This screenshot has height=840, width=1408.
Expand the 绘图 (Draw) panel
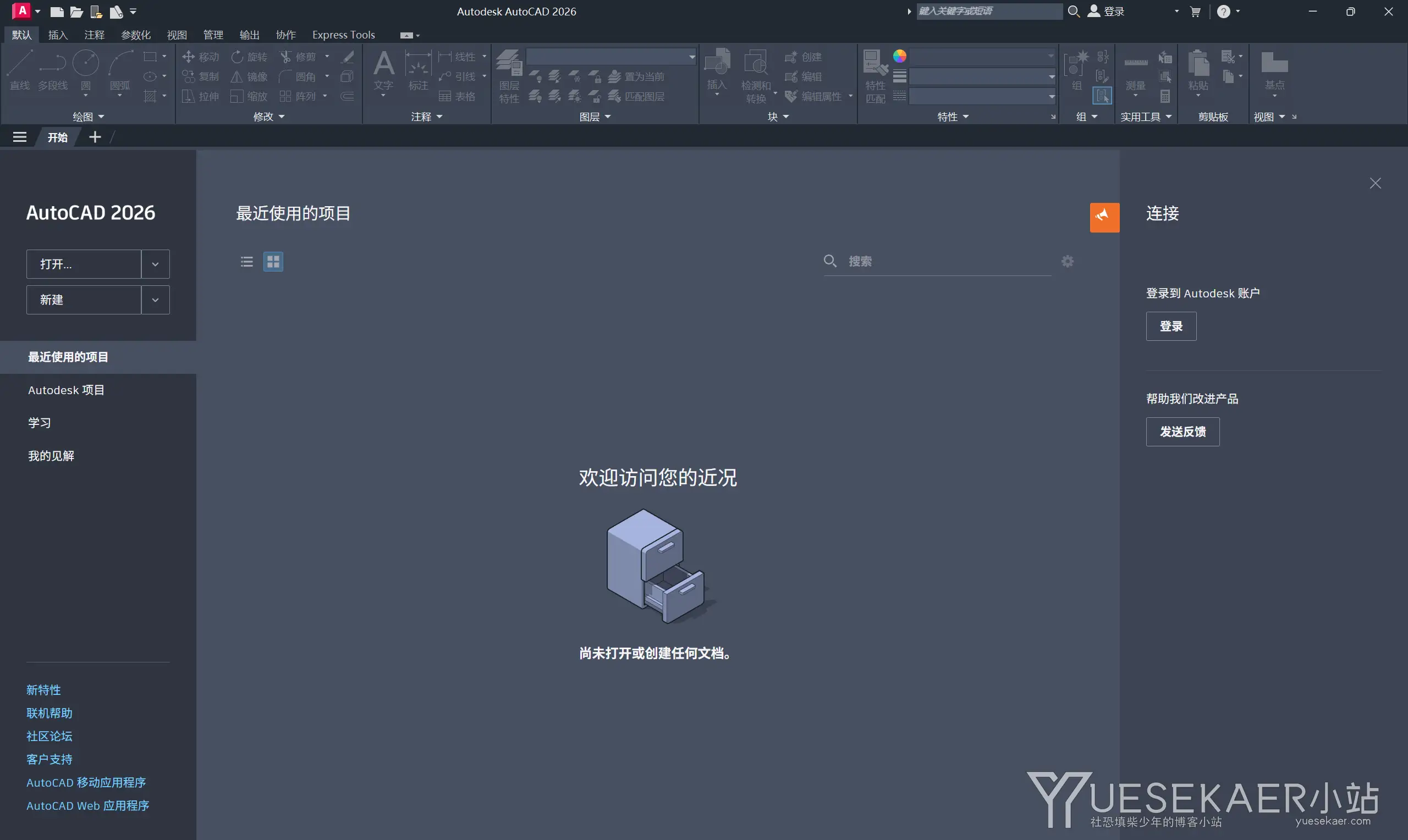coord(89,117)
